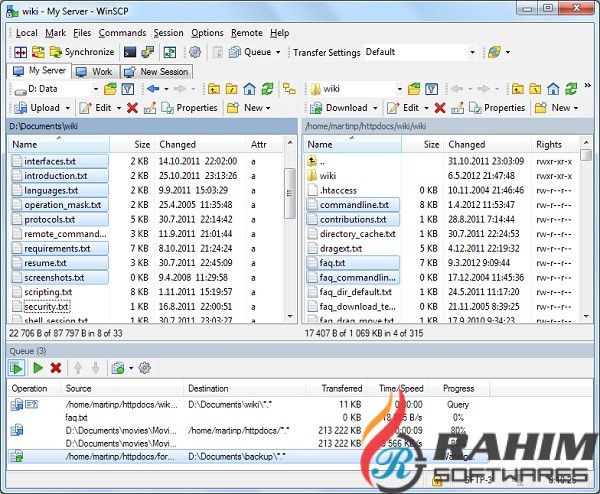Switch to the Work session tab

95,72
